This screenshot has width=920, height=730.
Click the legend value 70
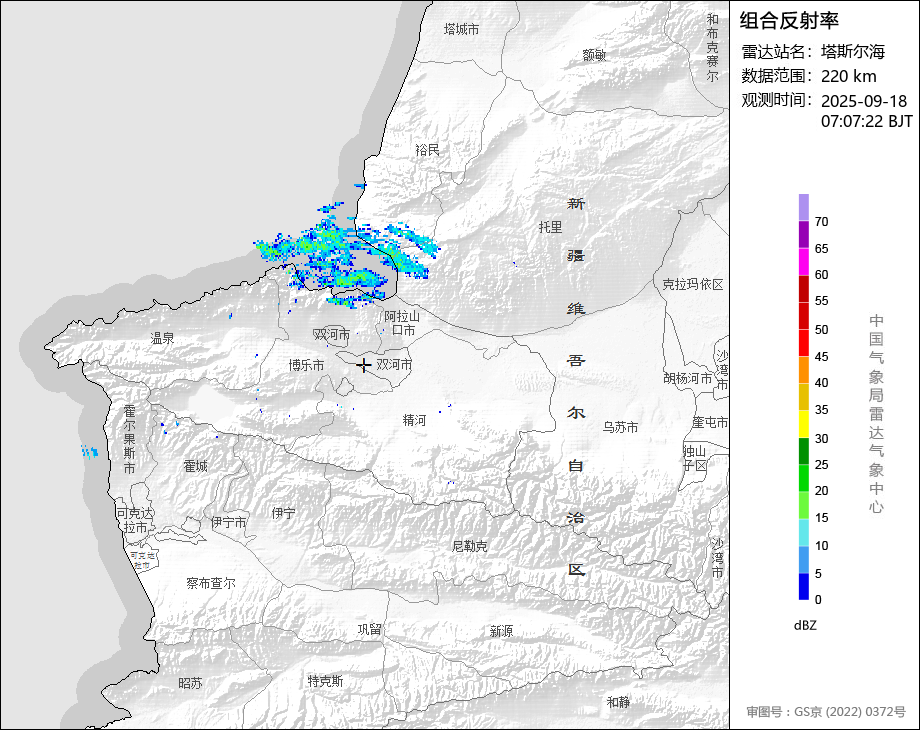click(821, 222)
